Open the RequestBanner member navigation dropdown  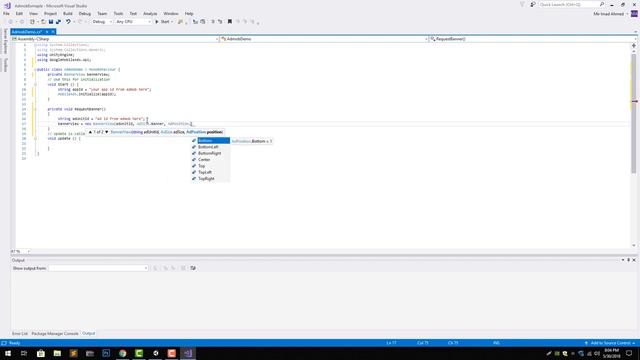[x=532, y=39]
